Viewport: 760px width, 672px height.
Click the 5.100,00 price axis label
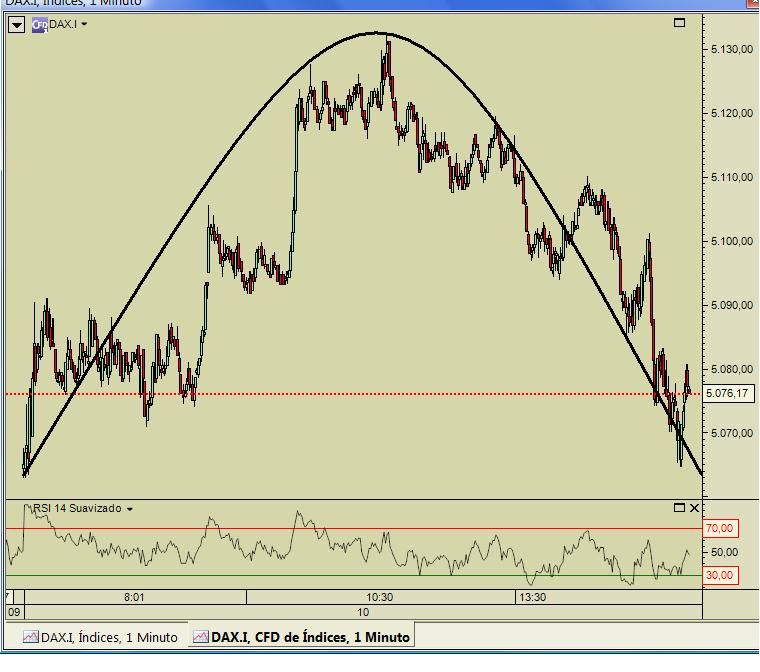732,241
